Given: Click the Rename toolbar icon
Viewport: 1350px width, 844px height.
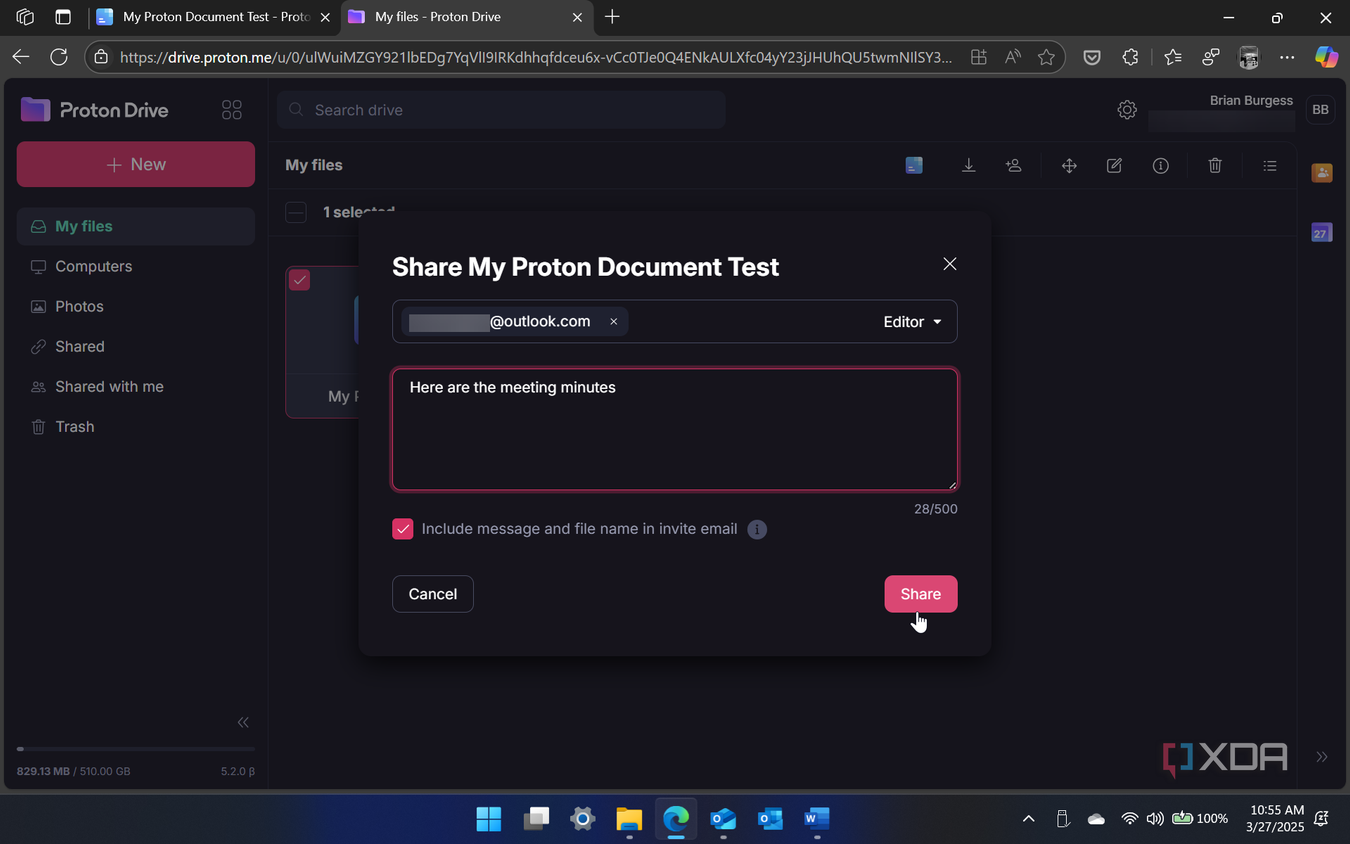Looking at the screenshot, I should point(1114,166).
